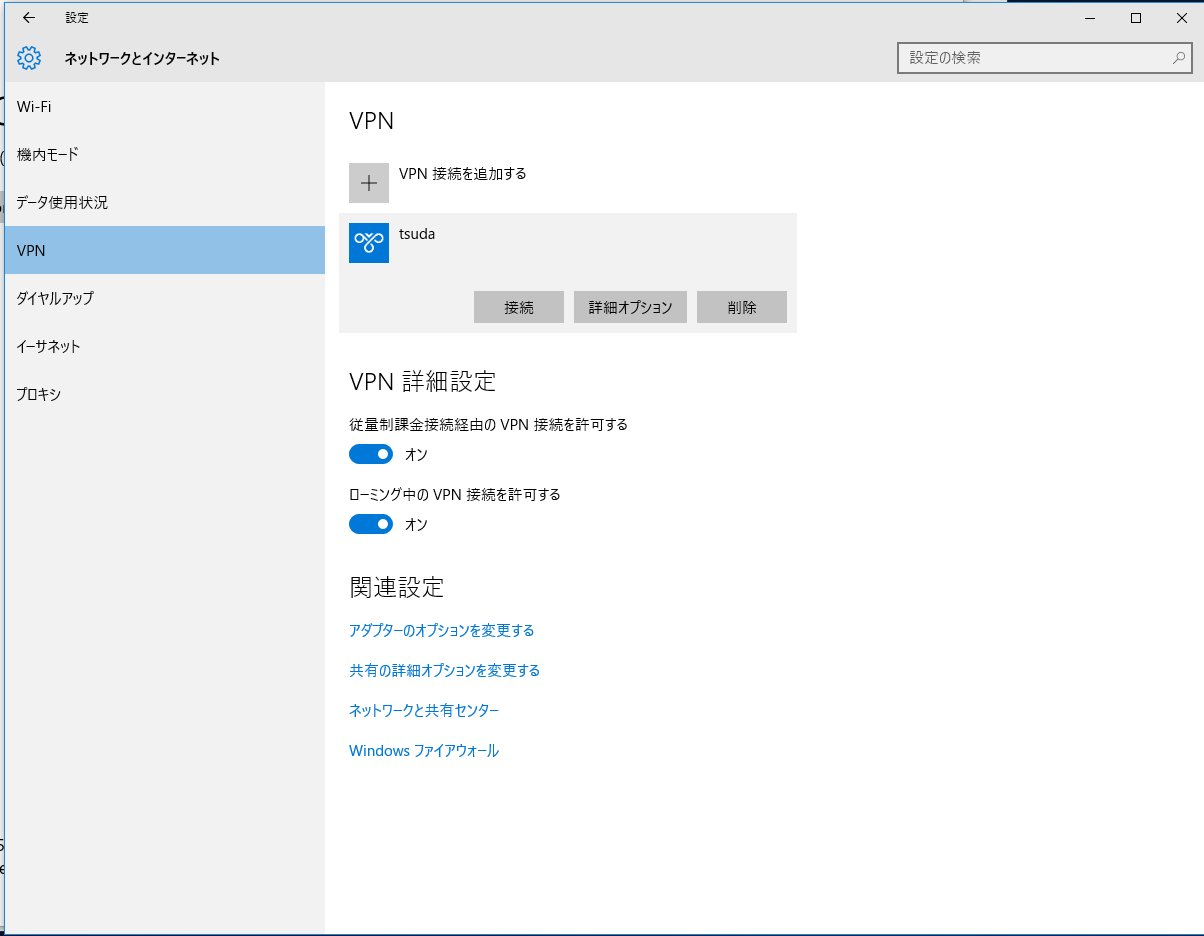Viewport: 1204px width, 936px height.
Task: Click the back arrow in title bar
Action: coord(29,18)
